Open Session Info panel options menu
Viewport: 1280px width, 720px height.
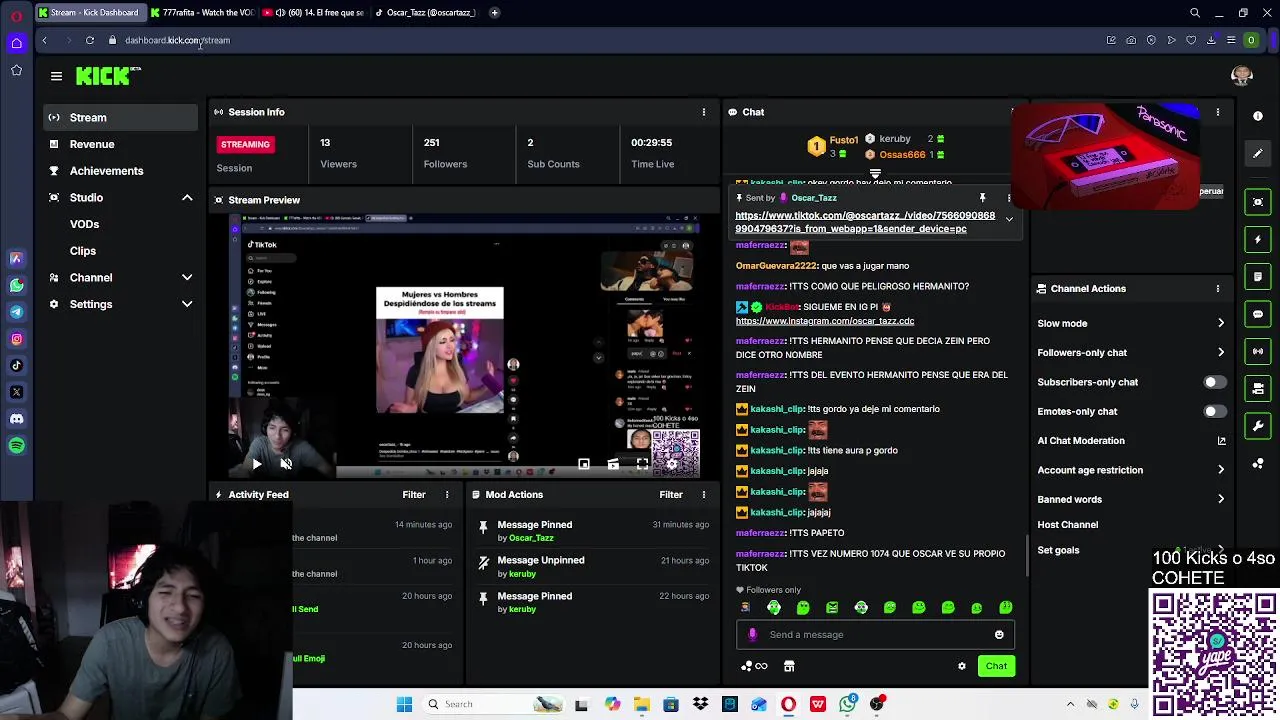point(703,112)
